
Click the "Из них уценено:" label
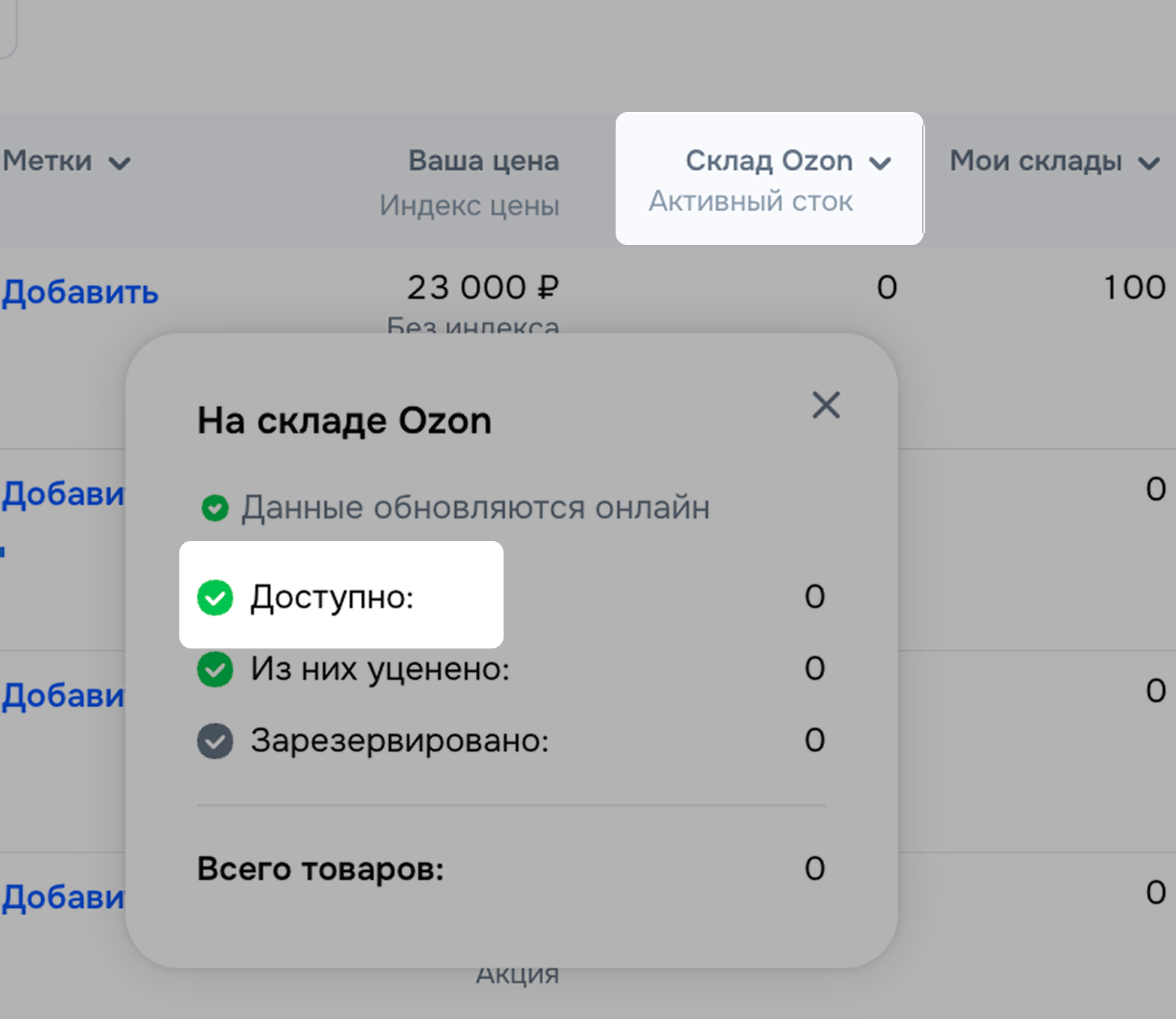point(380,669)
